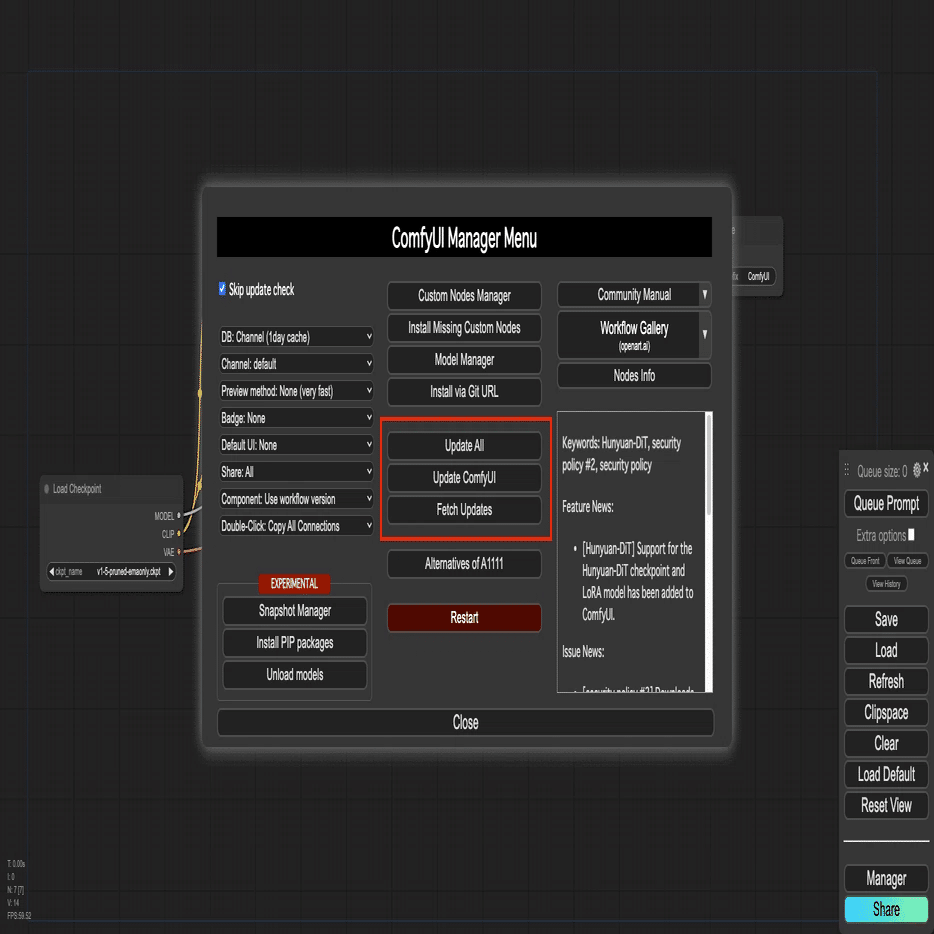934x934 pixels.
Task: Collapse the Load Checkpoint node dot
Action: click(x=46, y=489)
